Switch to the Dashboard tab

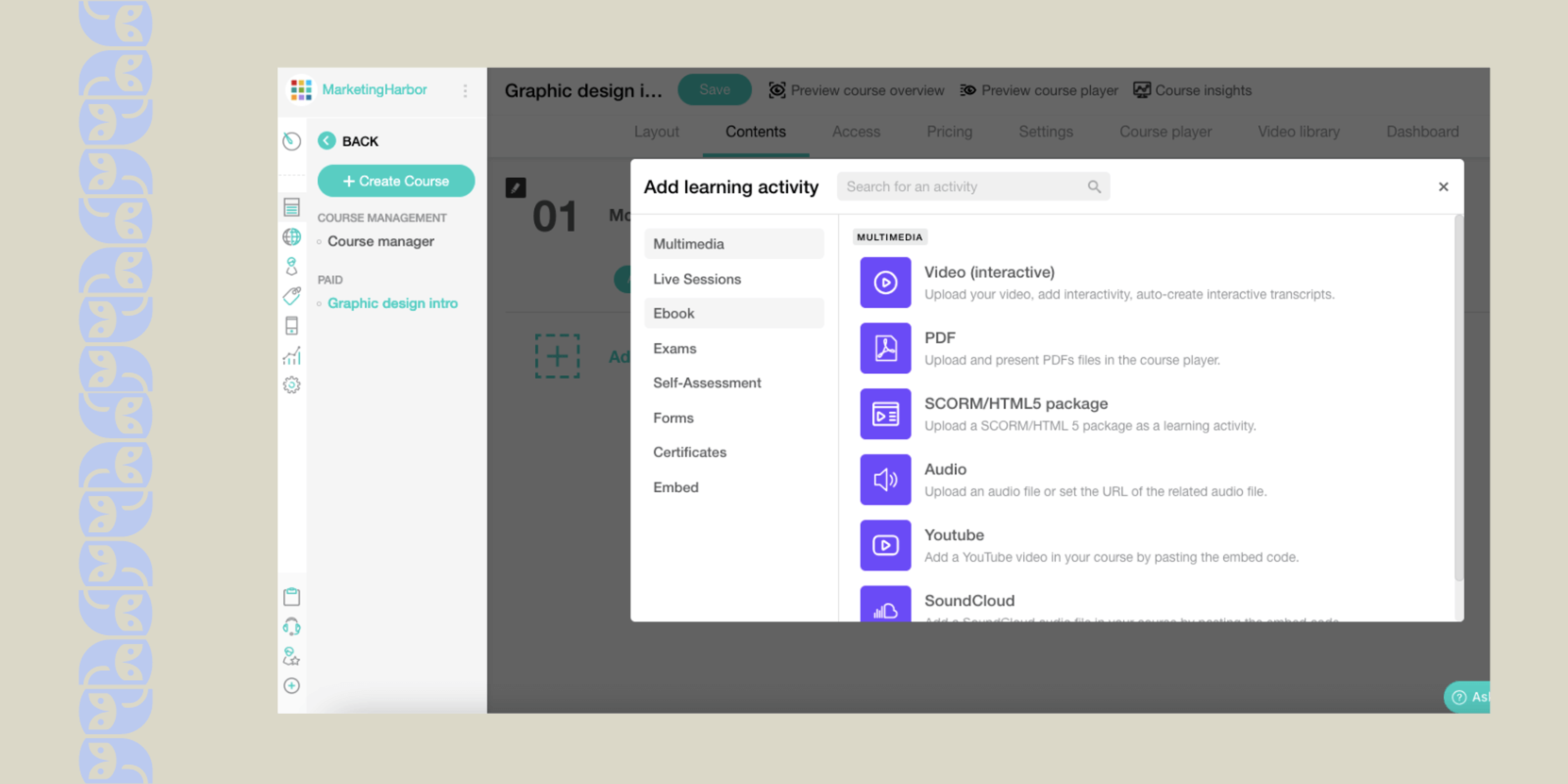pos(1422,131)
